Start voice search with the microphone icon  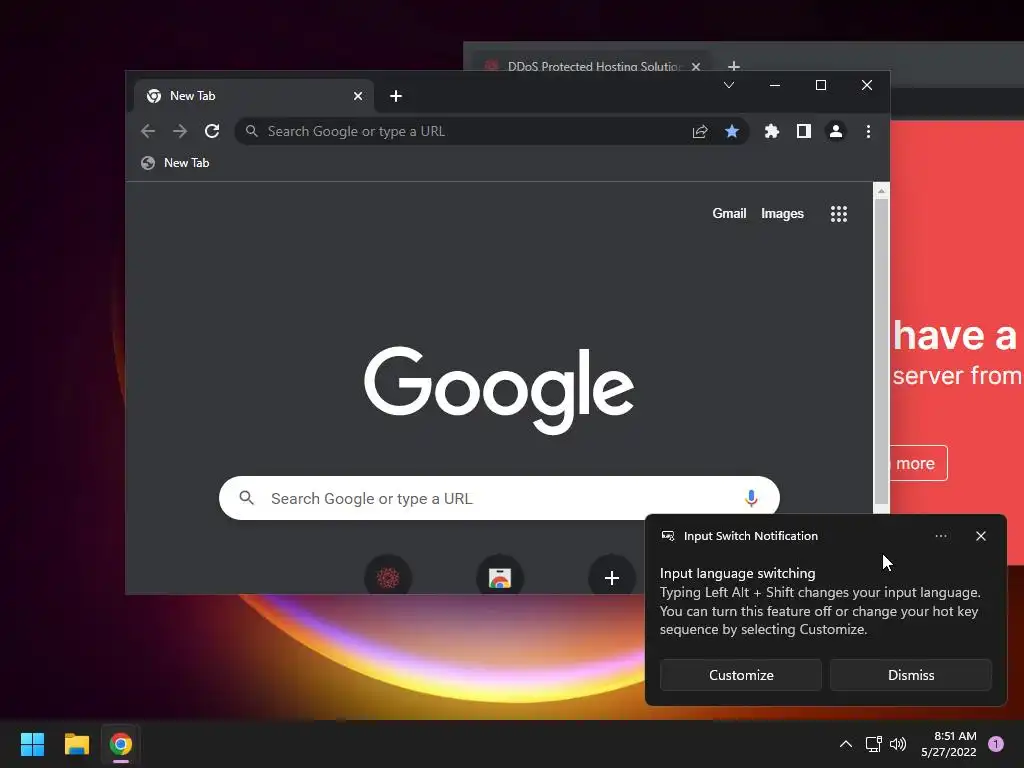[751, 498]
